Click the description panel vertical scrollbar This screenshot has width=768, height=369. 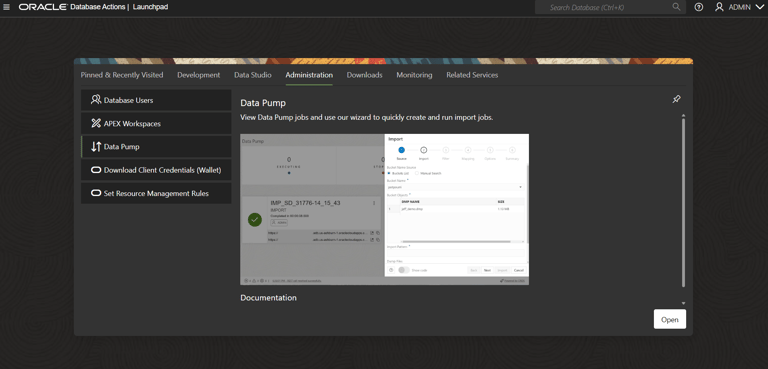pos(683,202)
